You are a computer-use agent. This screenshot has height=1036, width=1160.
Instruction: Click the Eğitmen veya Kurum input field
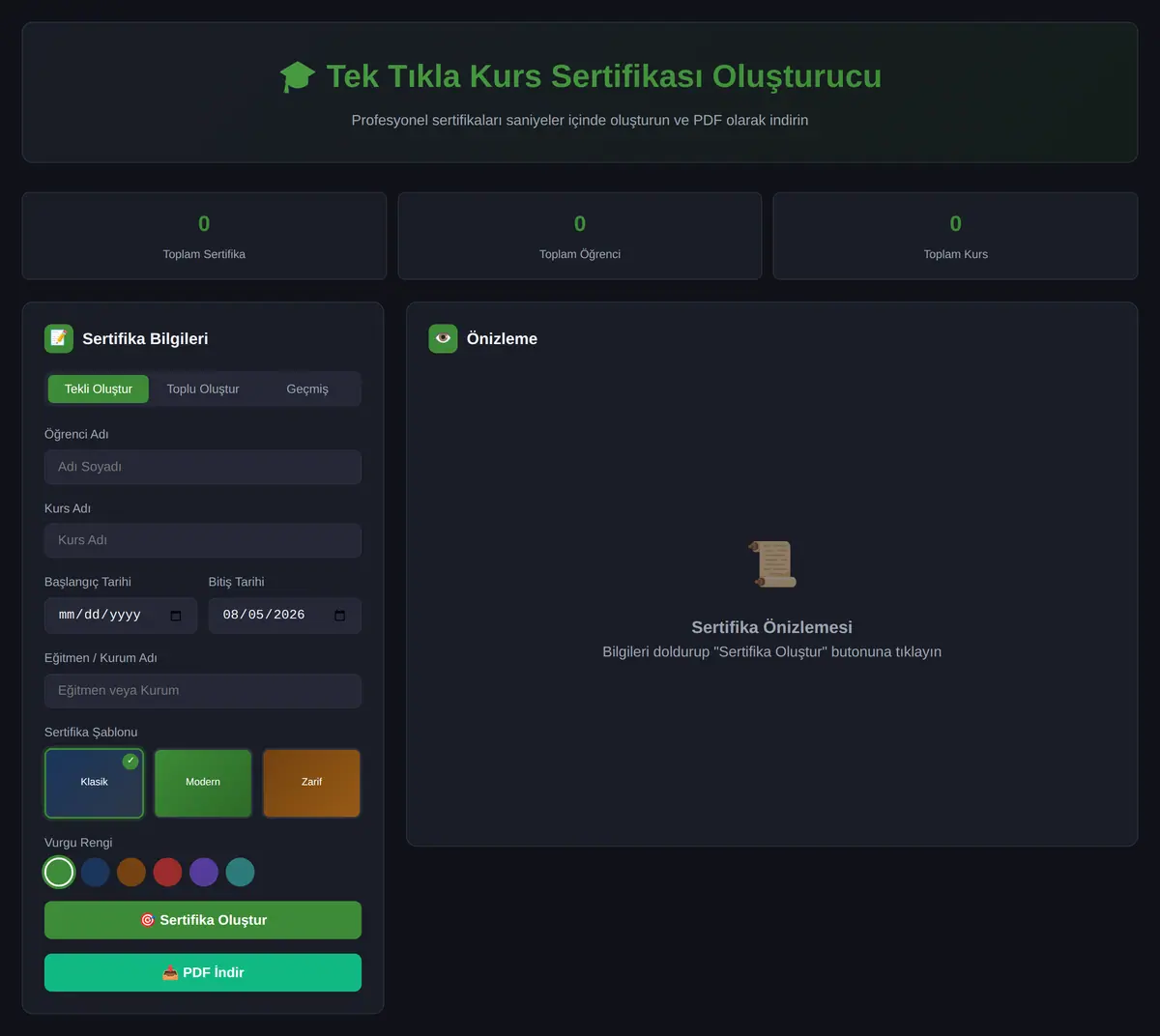203,691
